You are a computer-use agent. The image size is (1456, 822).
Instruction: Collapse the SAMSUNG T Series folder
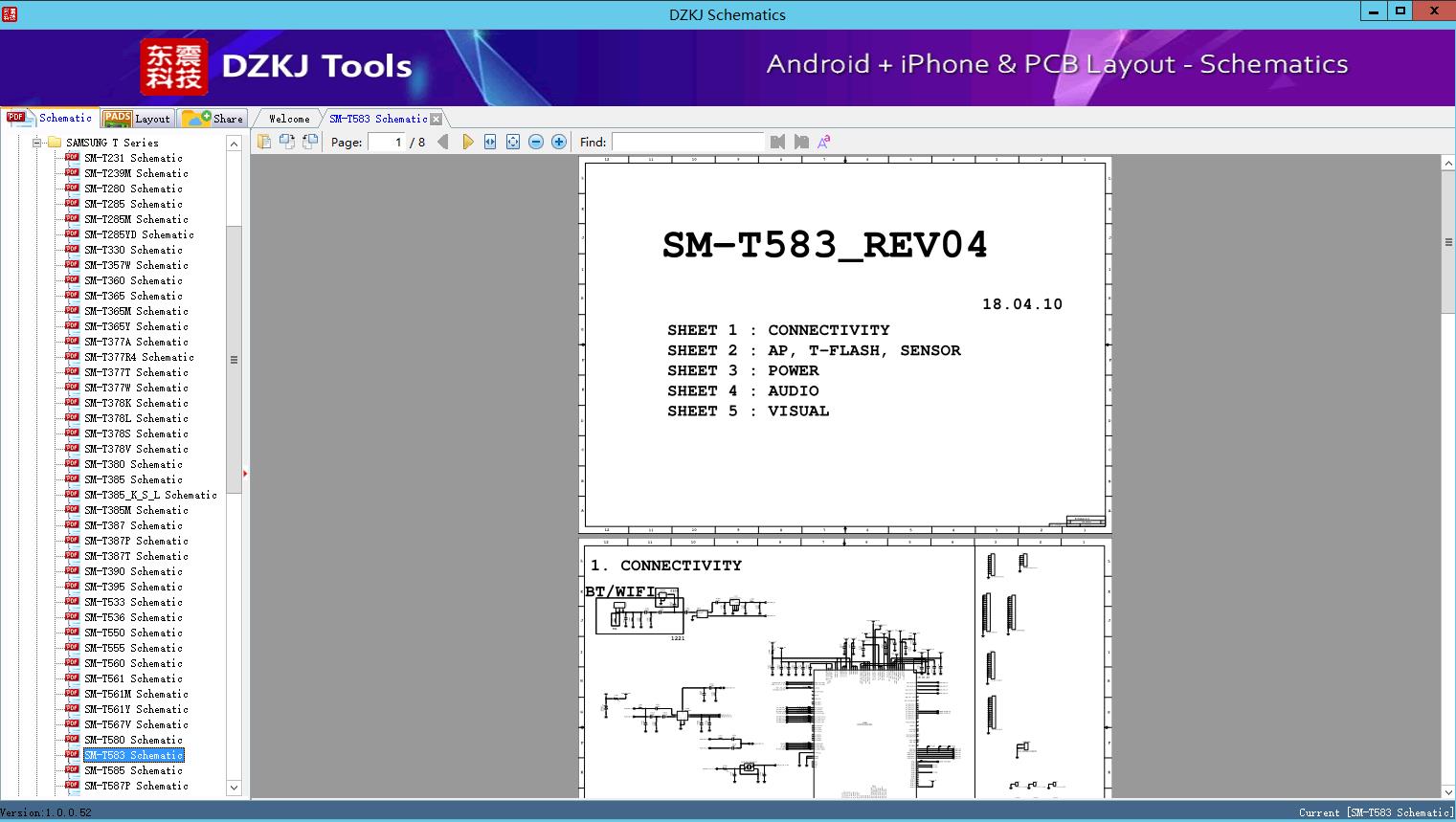point(36,143)
